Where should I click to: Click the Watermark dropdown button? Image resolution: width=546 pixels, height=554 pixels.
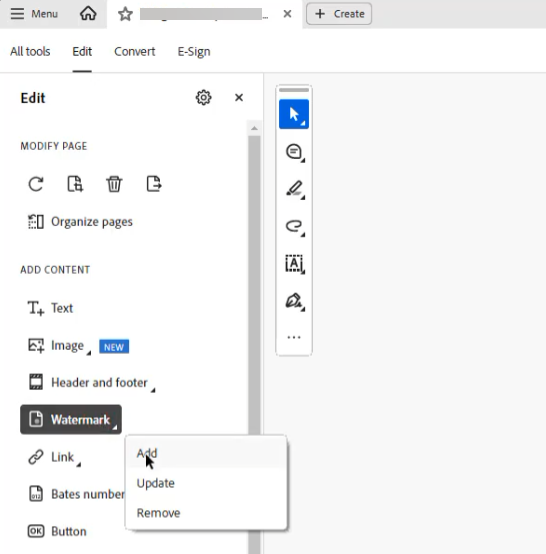click(71, 419)
